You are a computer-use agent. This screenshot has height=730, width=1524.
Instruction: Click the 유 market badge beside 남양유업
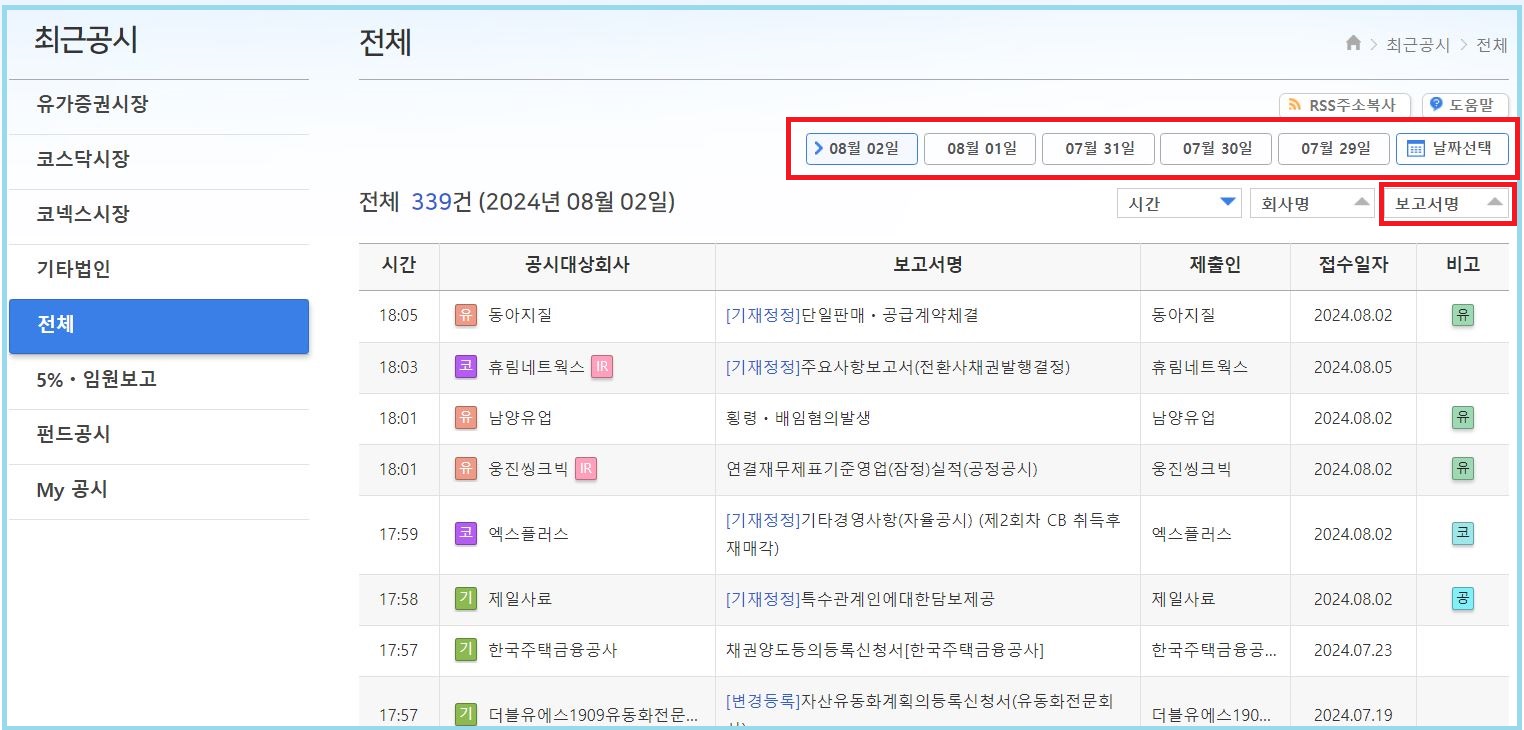(465, 418)
